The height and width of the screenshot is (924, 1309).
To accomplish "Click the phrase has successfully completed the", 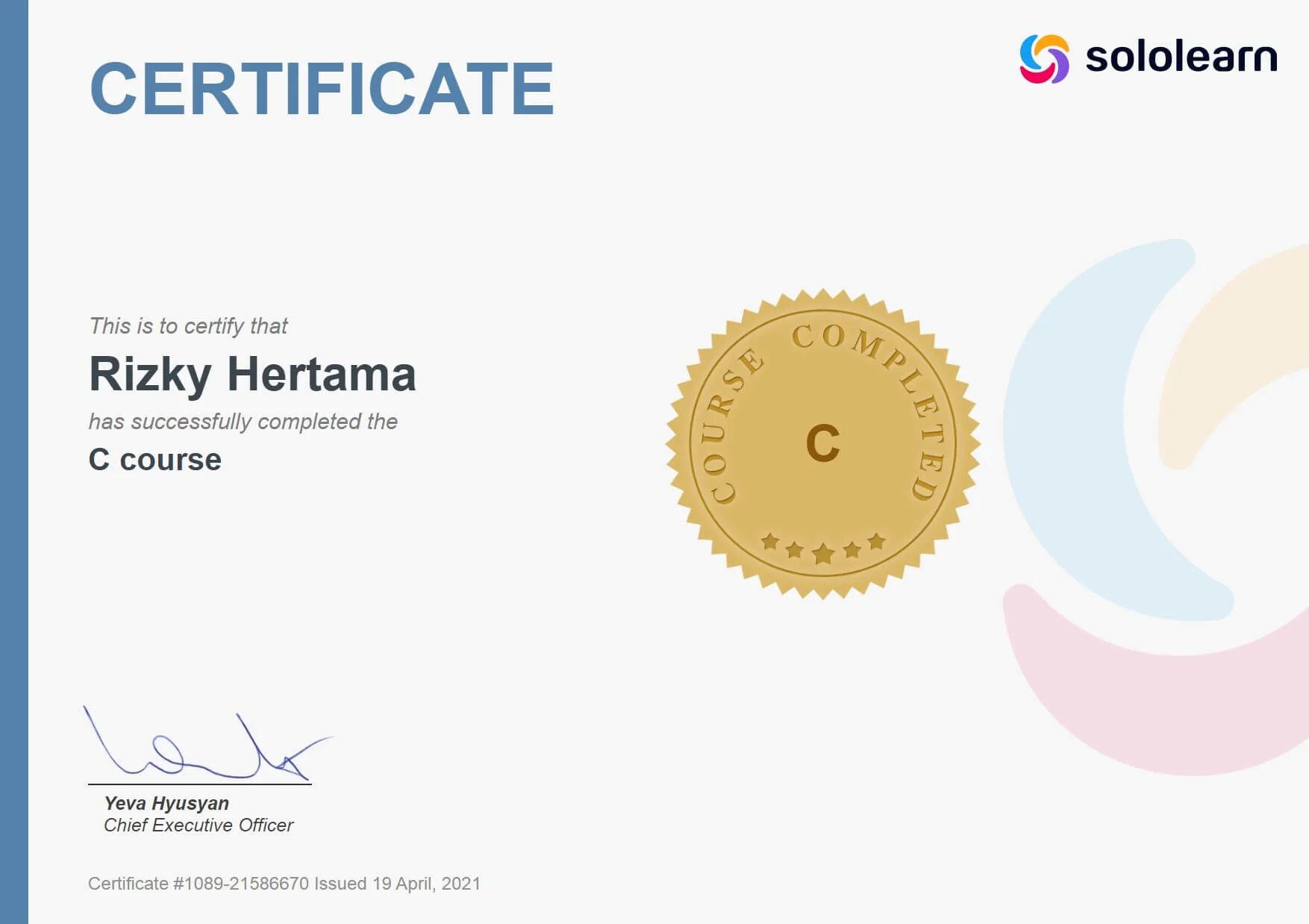I will [x=244, y=421].
